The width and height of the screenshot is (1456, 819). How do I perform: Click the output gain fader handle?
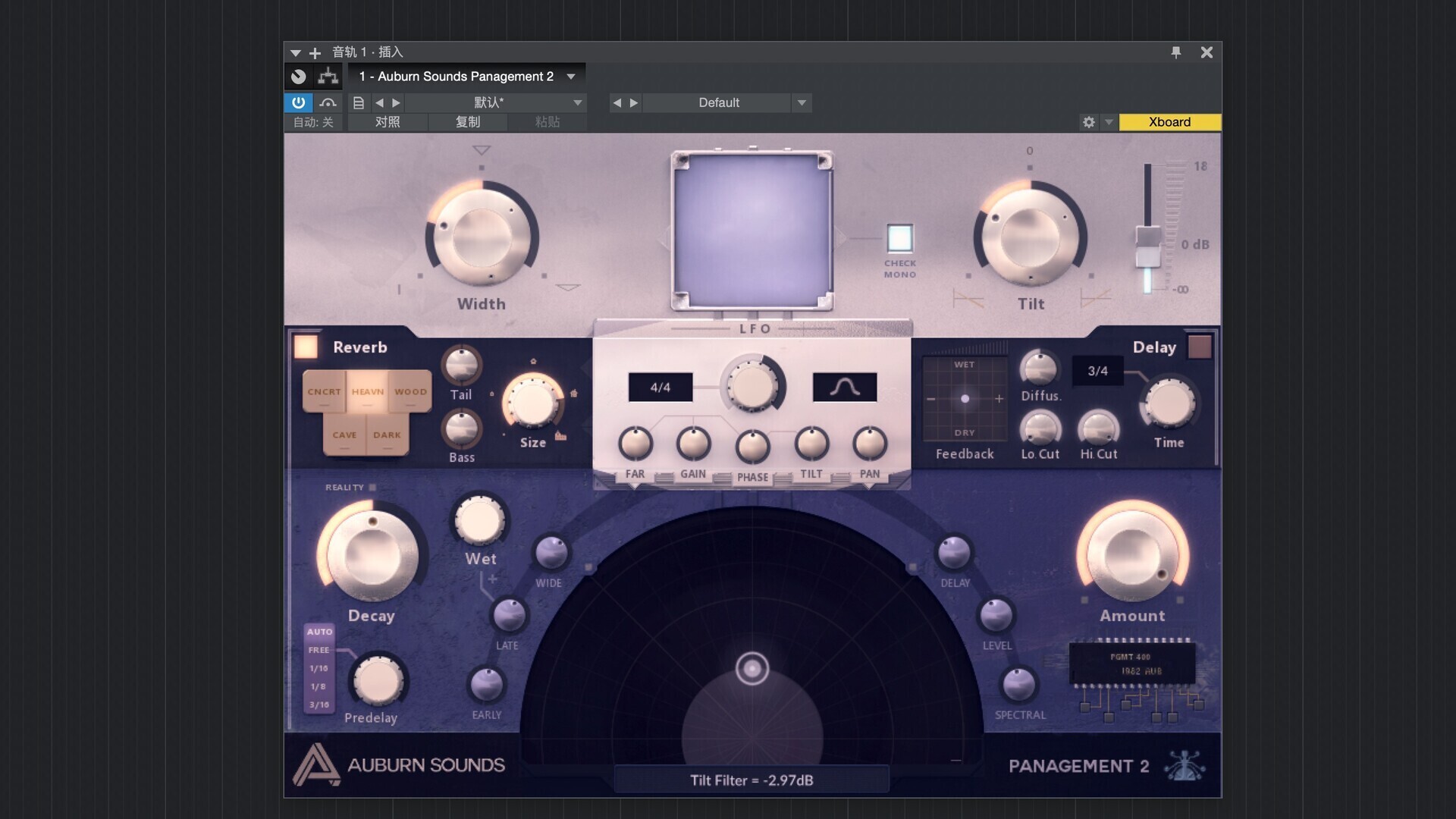pos(1148,246)
